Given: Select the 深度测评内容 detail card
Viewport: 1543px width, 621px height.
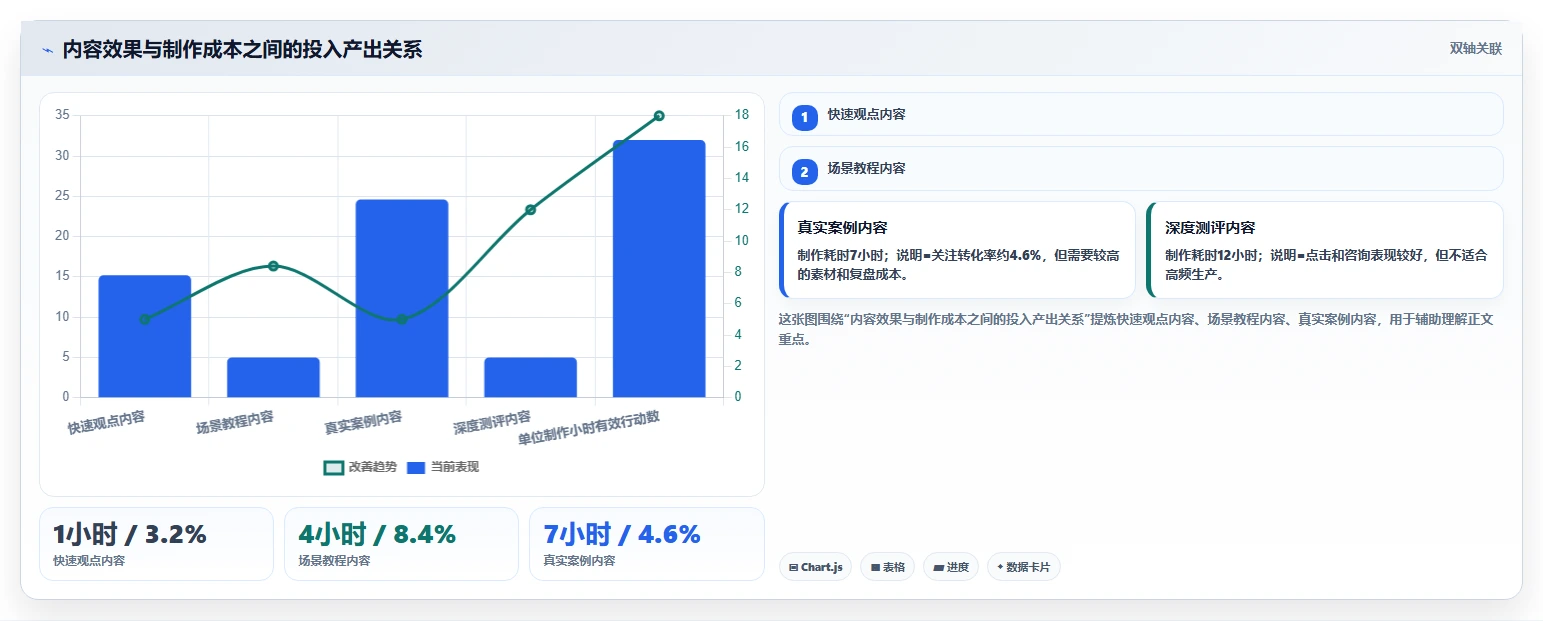Looking at the screenshot, I should (x=1325, y=250).
